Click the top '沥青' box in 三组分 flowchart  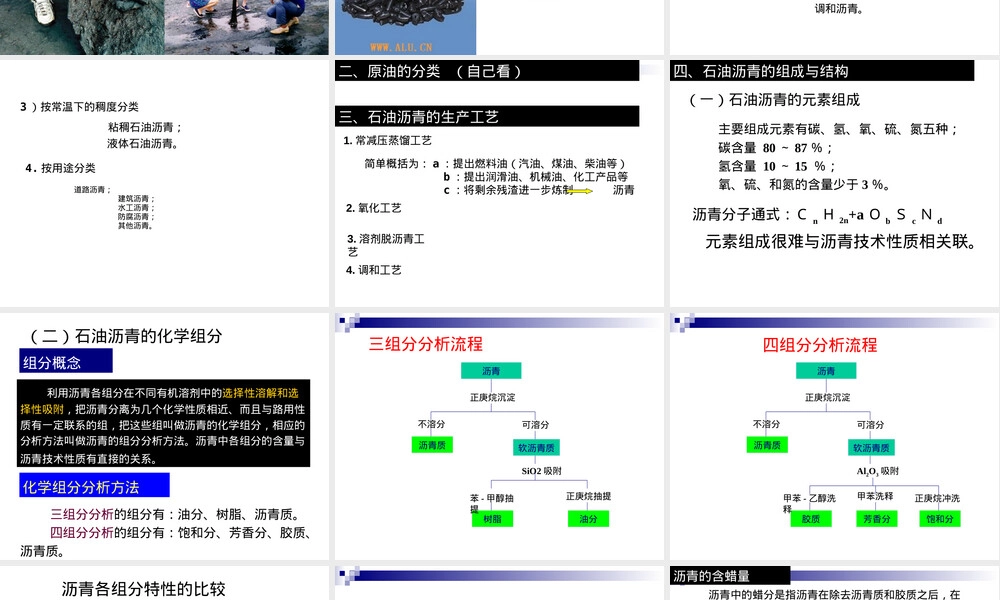[491, 370]
